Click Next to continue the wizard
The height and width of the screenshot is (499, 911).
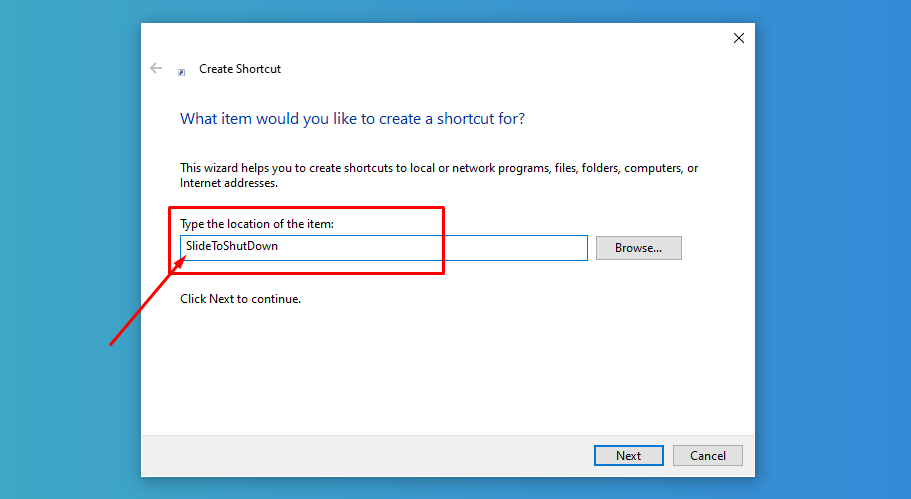(x=629, y=455)
